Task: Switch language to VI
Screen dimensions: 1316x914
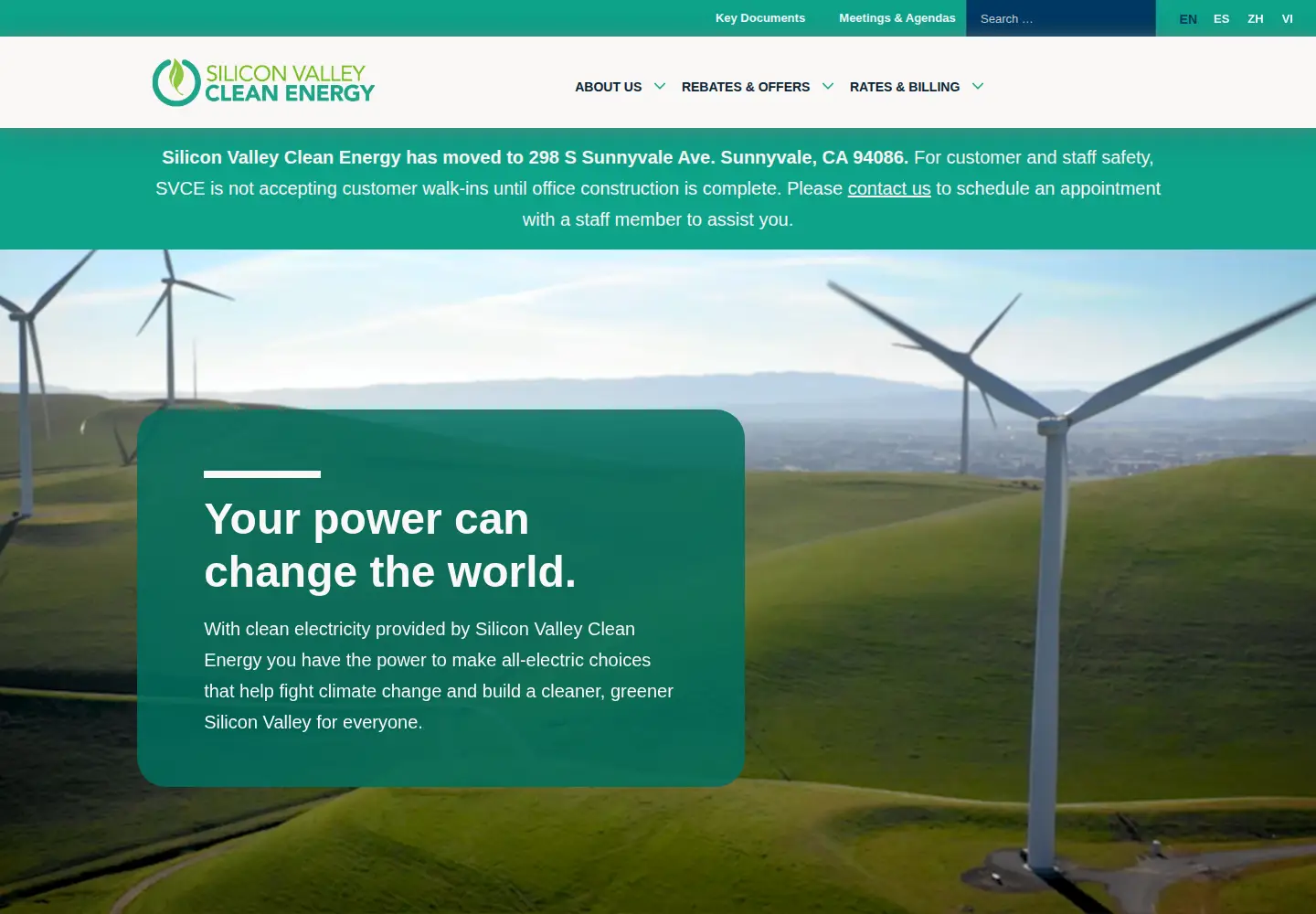Action: (x=1288, y=18)
